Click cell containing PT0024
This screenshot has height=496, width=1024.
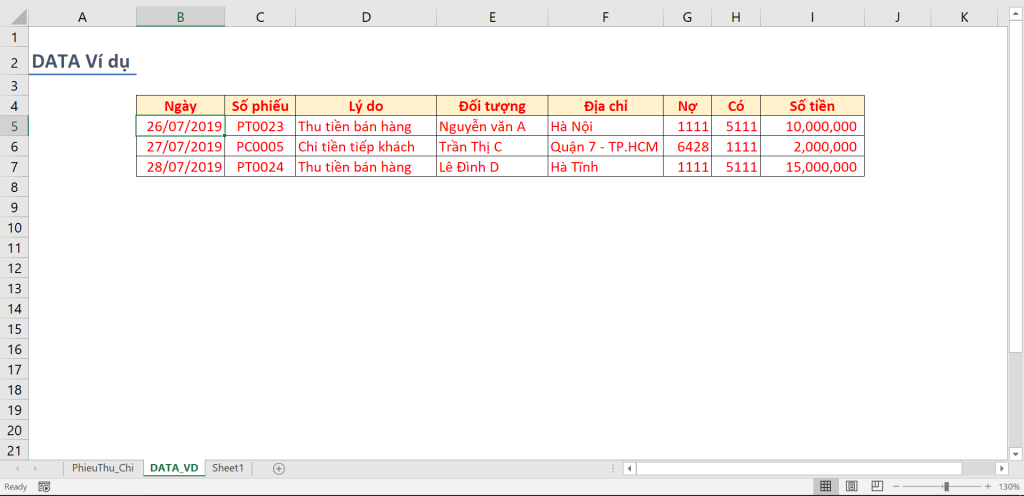point(260,166)
